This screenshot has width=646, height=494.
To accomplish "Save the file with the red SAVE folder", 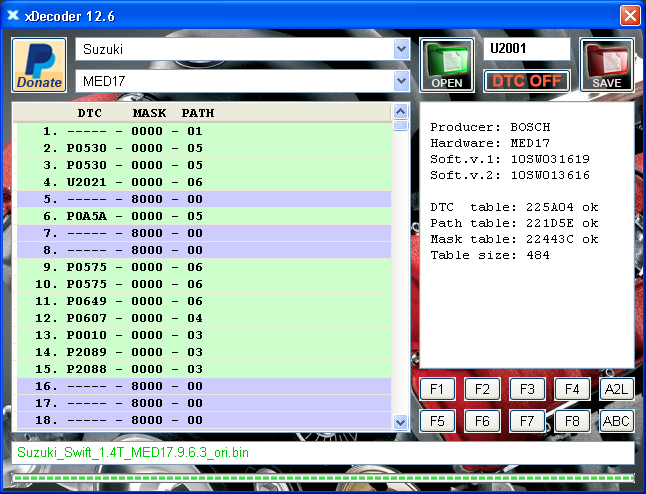I will [607, 65].
